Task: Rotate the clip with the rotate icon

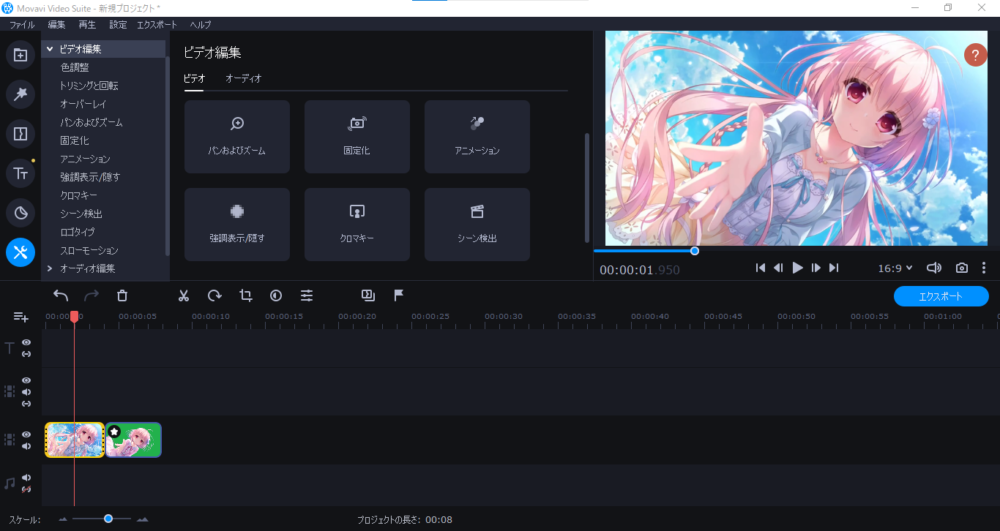Action: [x=214, y=295]
